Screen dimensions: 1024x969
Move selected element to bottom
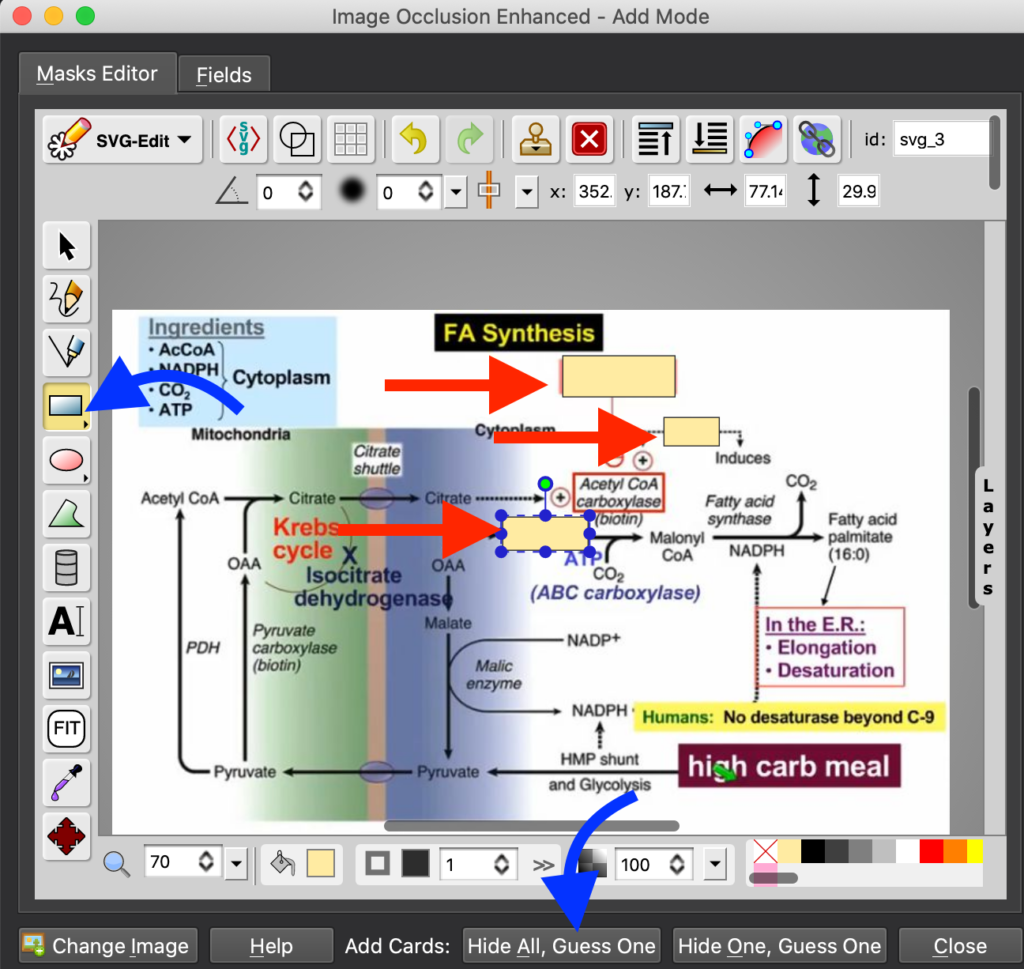[709, 139]
